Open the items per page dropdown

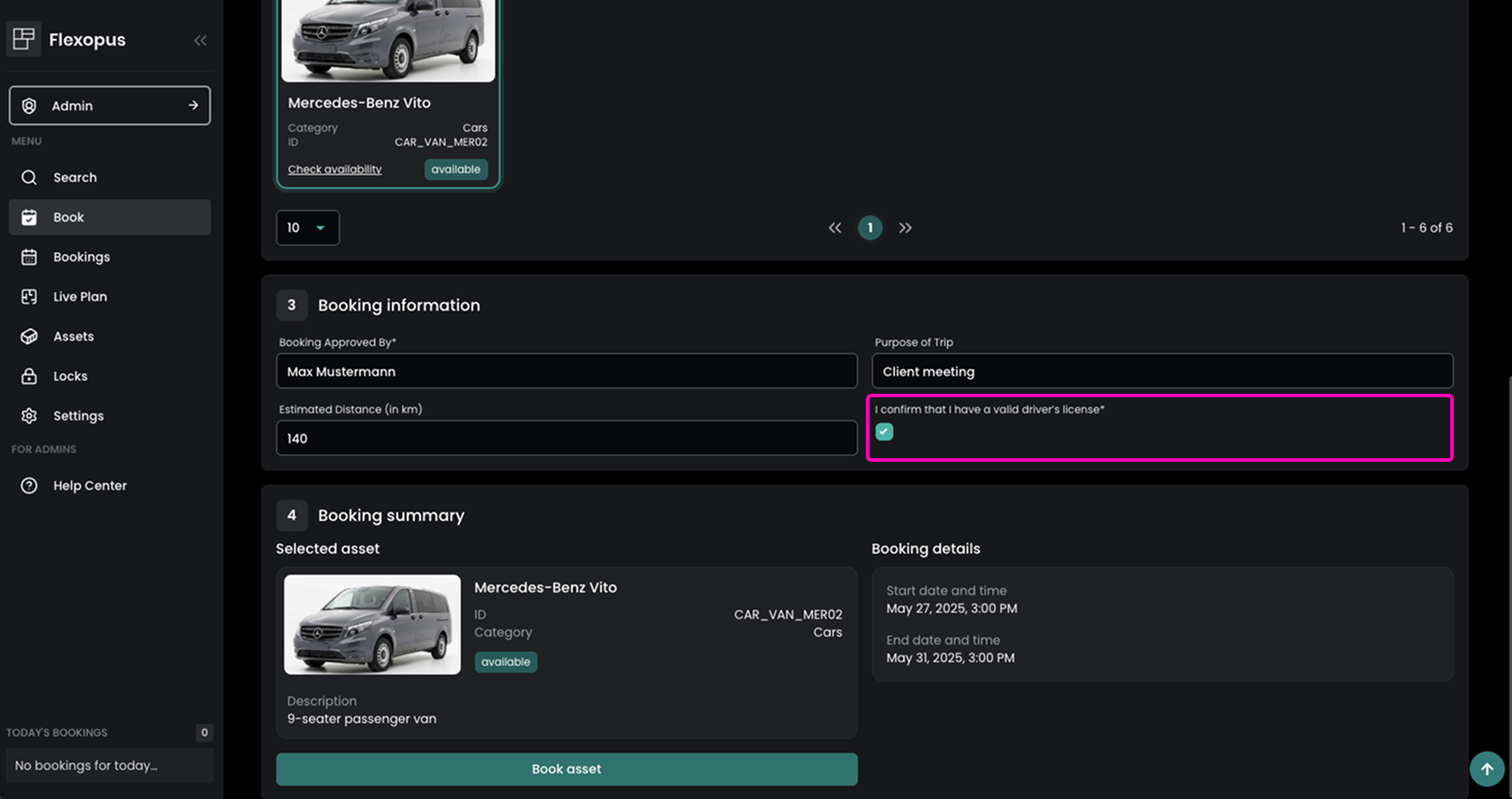(x=307, y=228)
